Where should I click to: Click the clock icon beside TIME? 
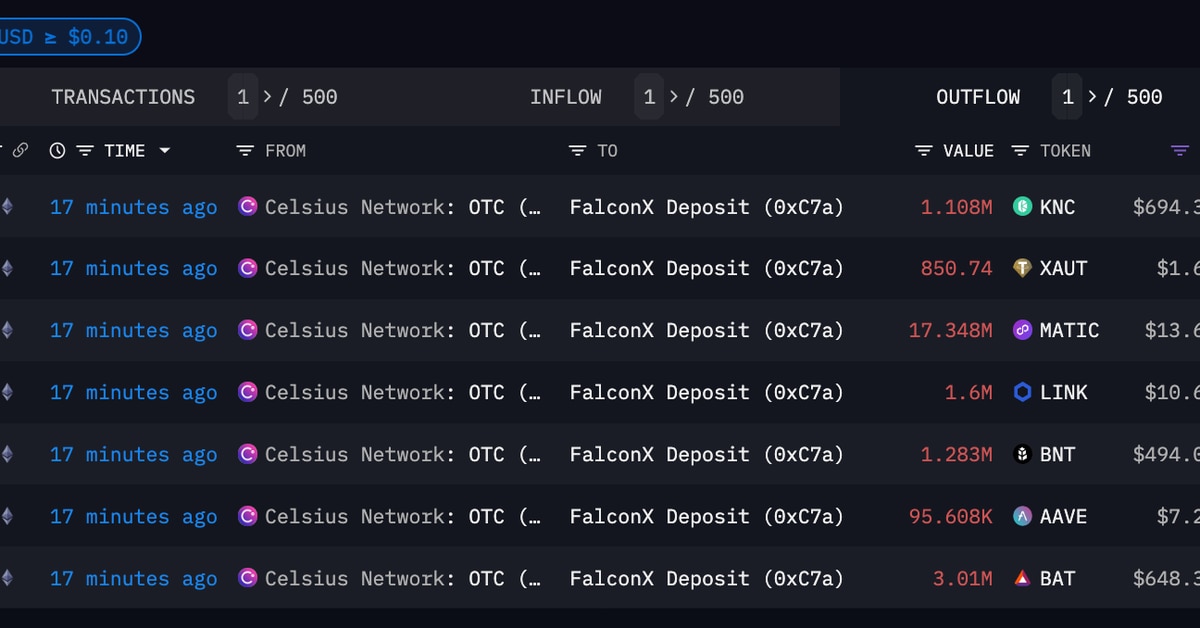tap(58, 151)
